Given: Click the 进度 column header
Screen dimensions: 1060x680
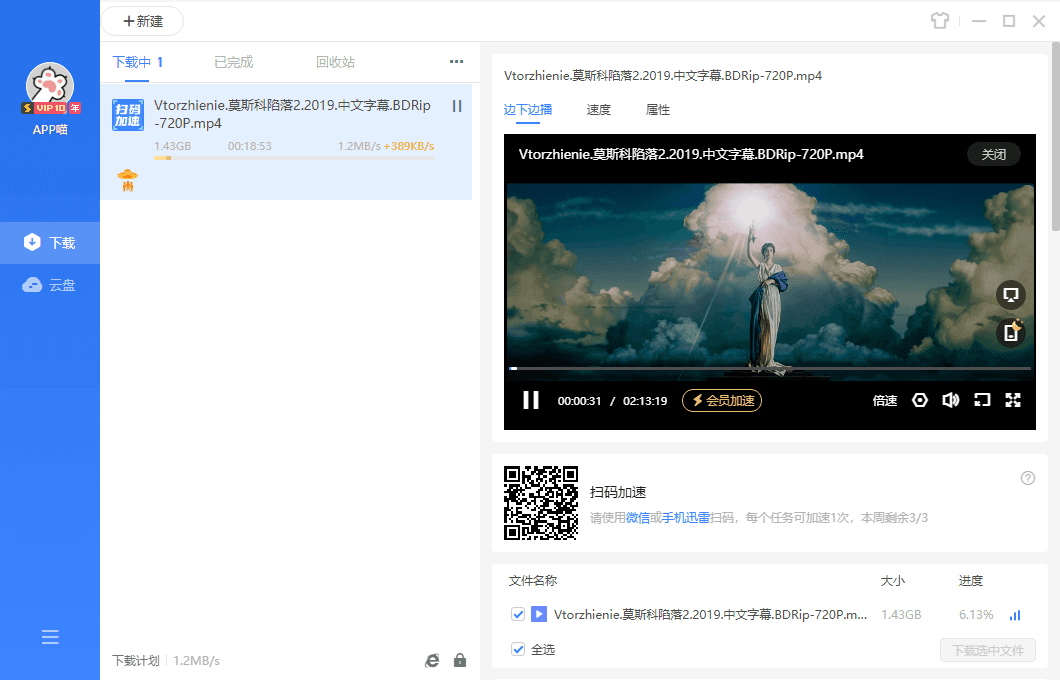Looking at the screenshot, I should coord(971,581).
